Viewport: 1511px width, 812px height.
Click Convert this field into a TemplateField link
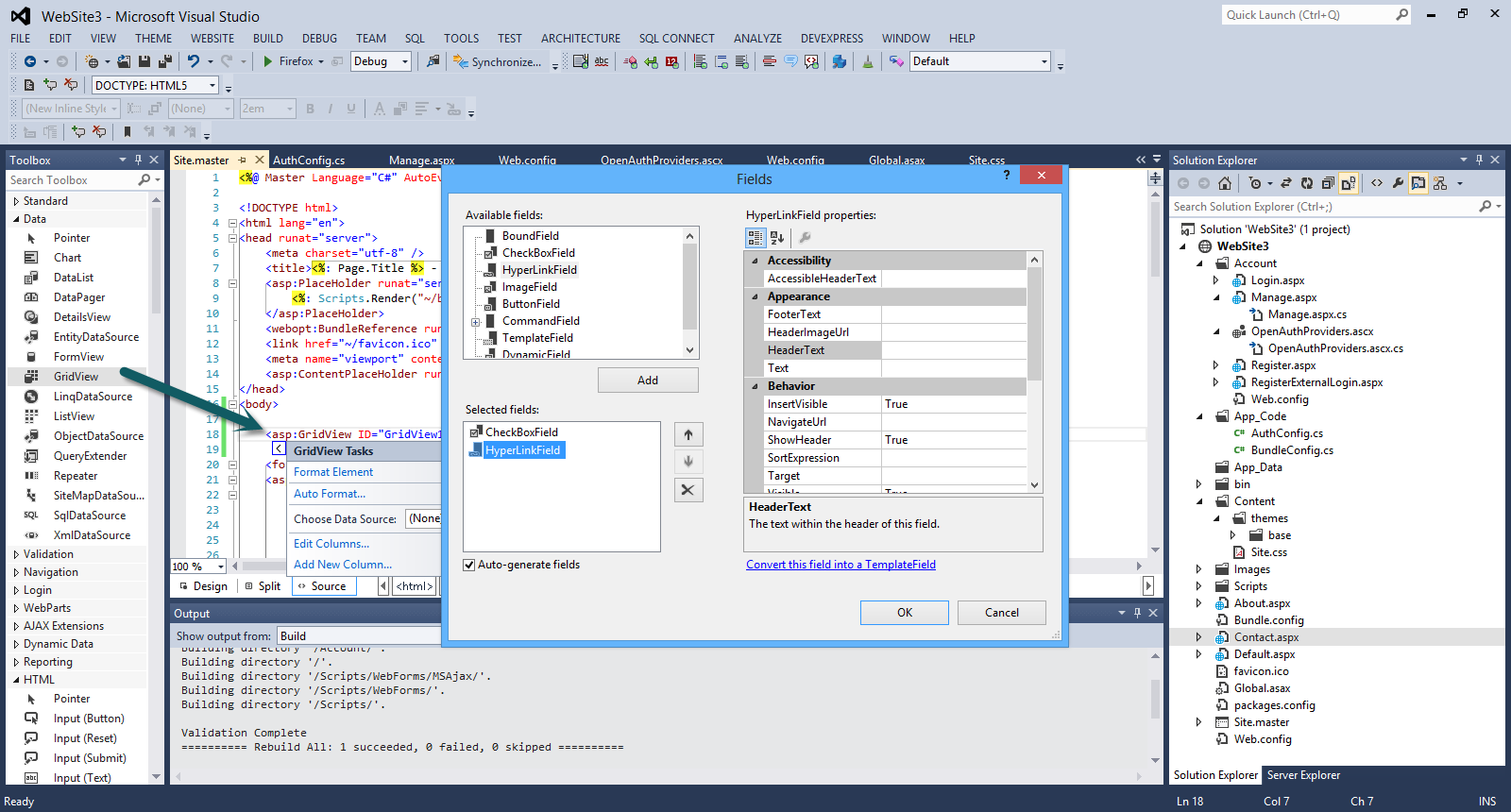point(840,565)
